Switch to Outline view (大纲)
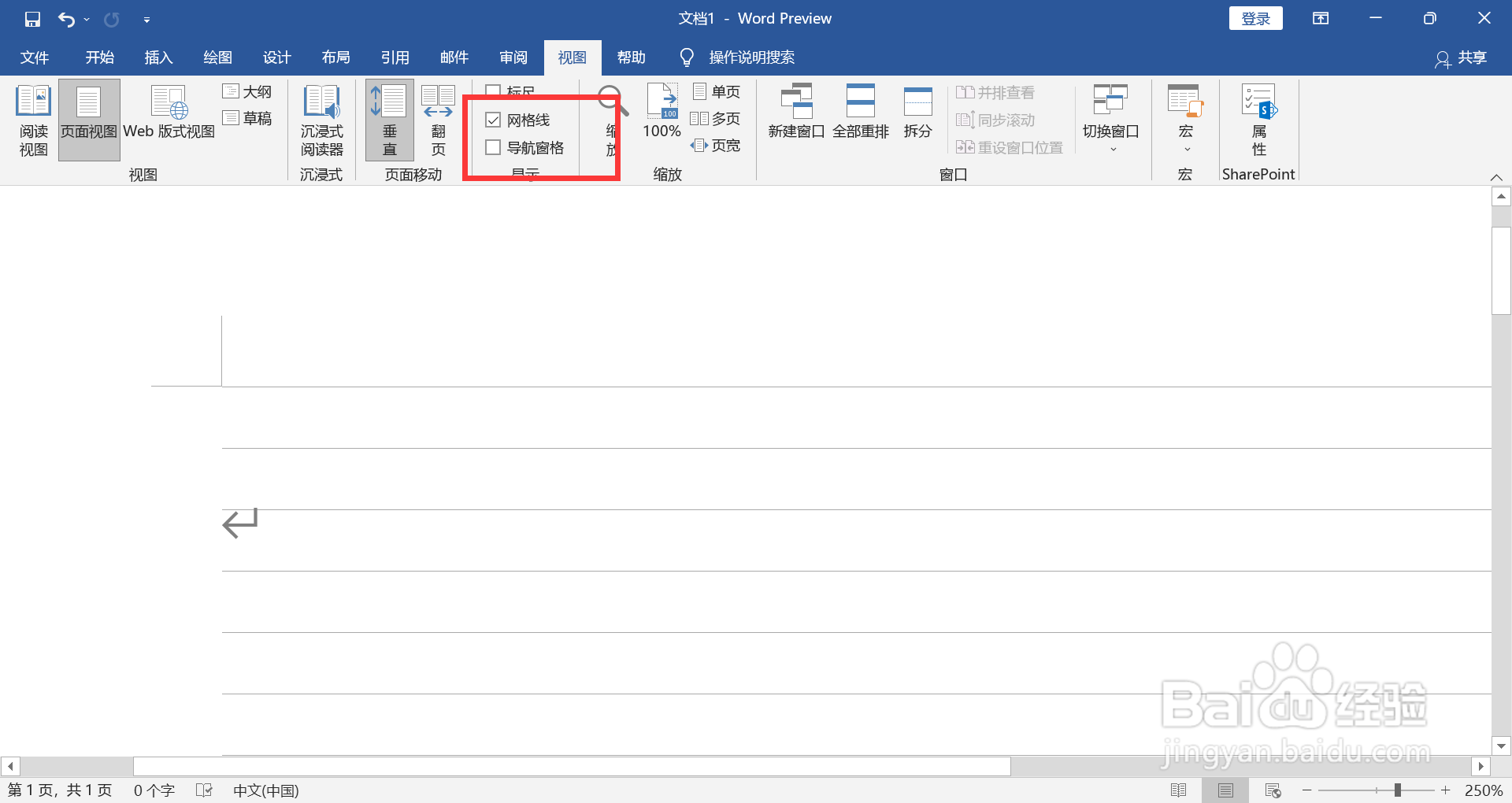 tap(247, 92)
